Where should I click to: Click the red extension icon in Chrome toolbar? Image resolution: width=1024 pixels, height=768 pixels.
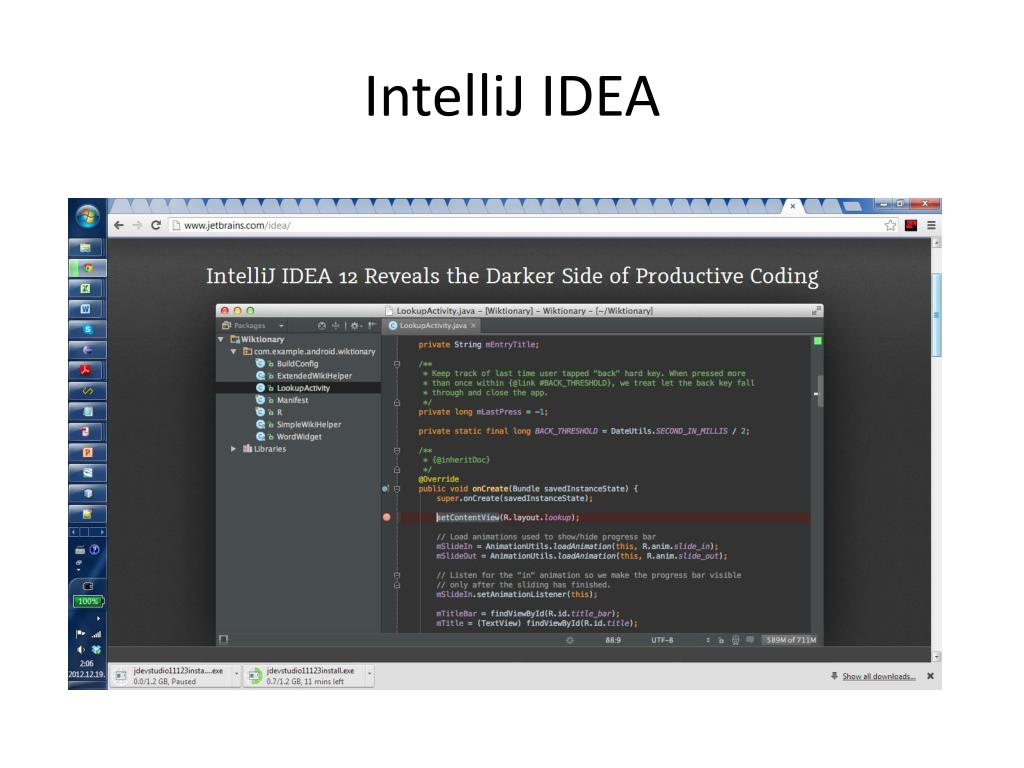(911, 225)
